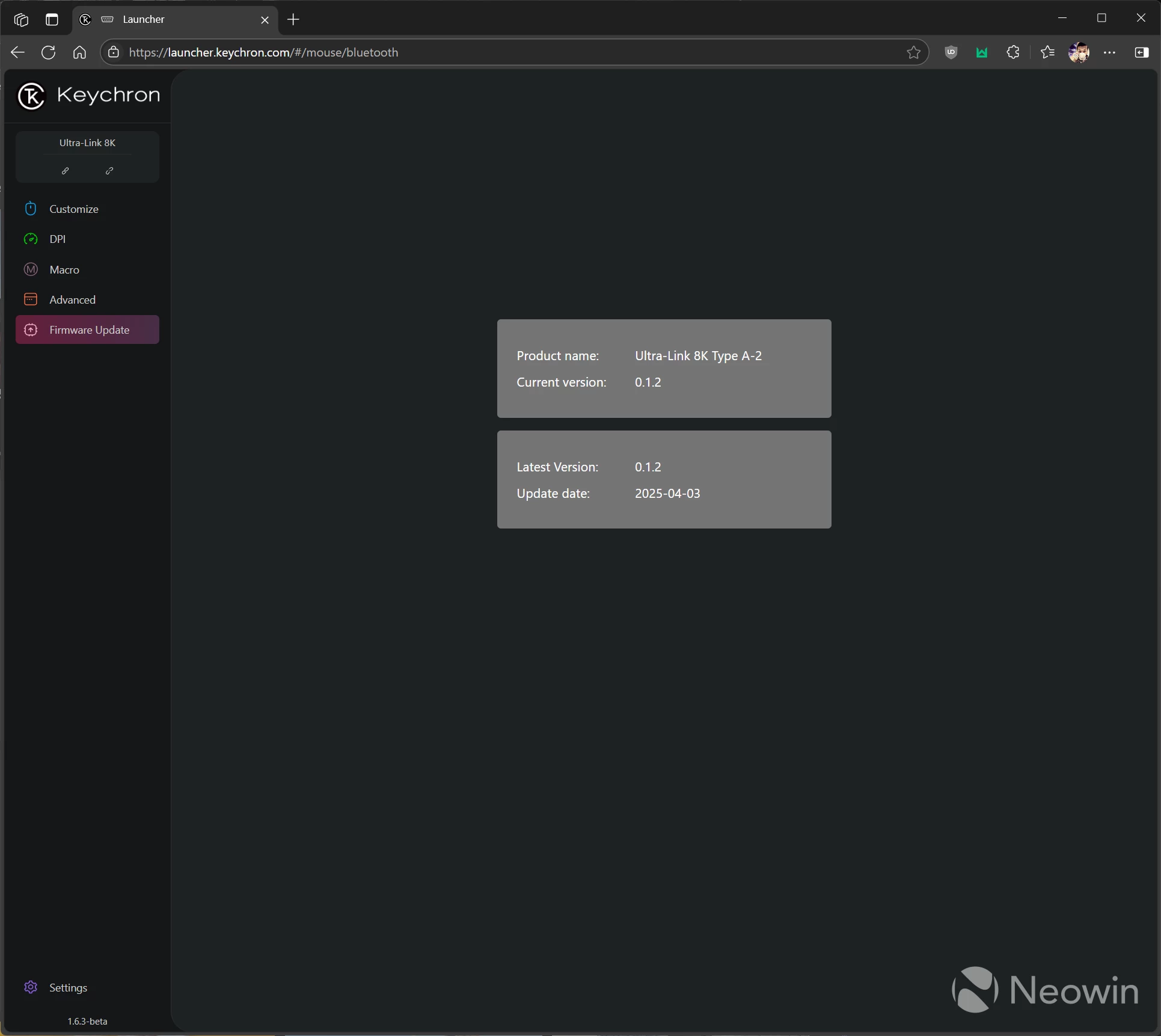Close the Launcher tab
Image resolution: width=1161 pixels, height=1036 pixels.
(265, 20)
